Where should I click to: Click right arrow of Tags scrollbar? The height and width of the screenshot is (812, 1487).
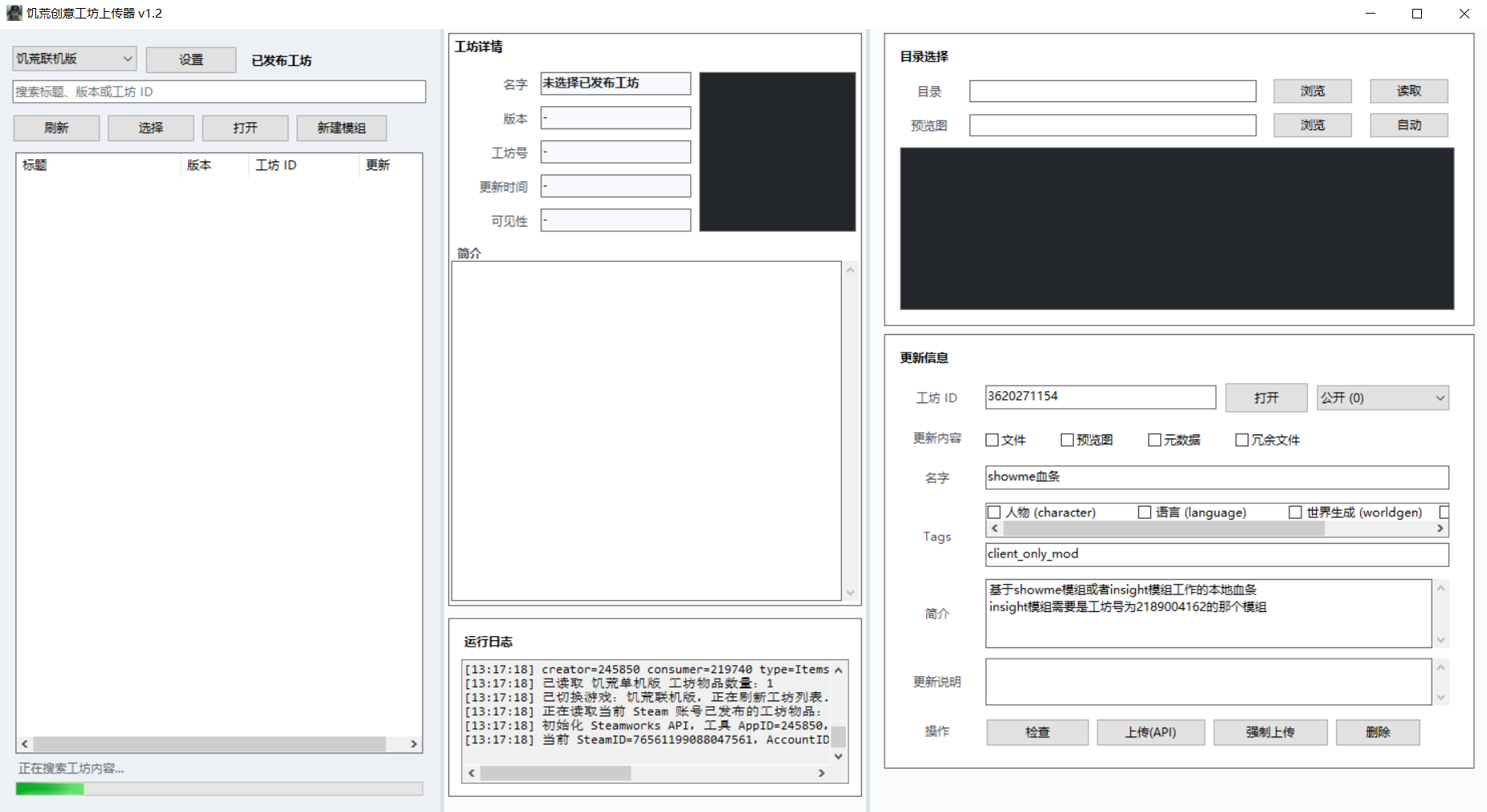1440,528
